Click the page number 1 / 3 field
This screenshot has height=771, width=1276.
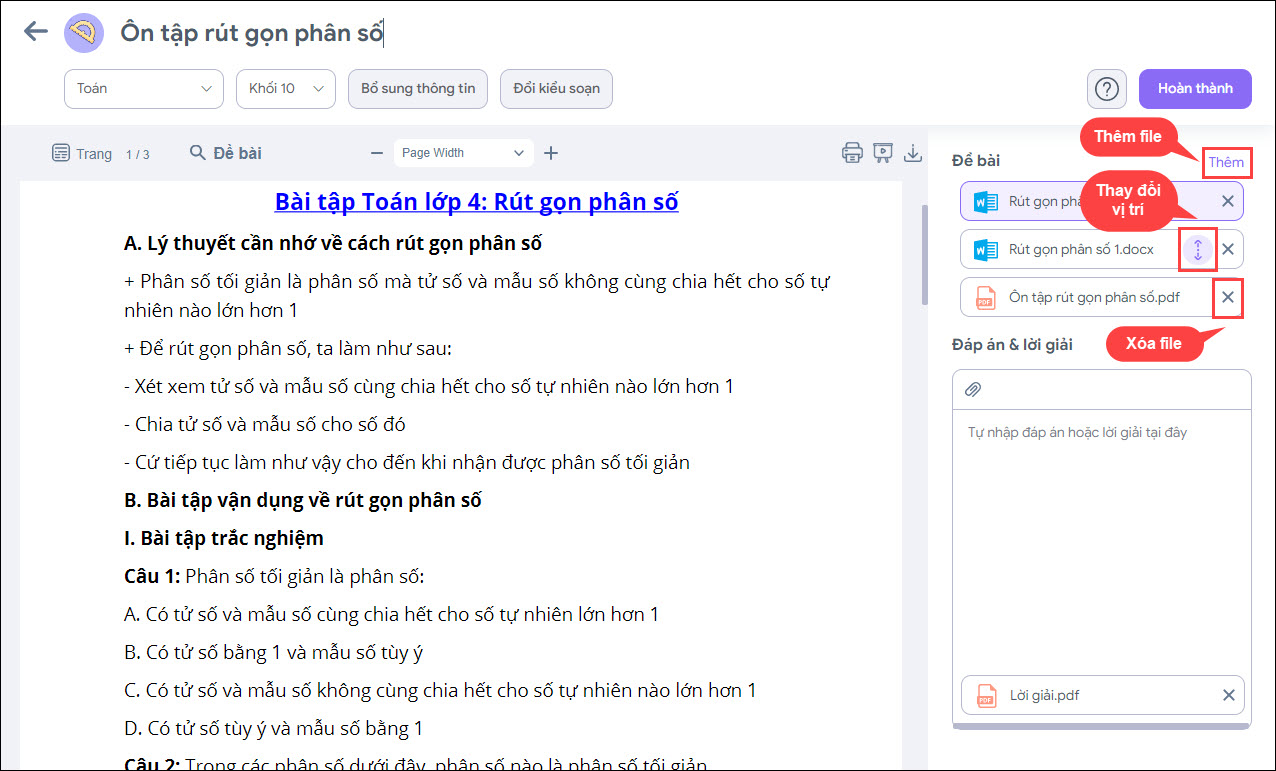point(138,154)
